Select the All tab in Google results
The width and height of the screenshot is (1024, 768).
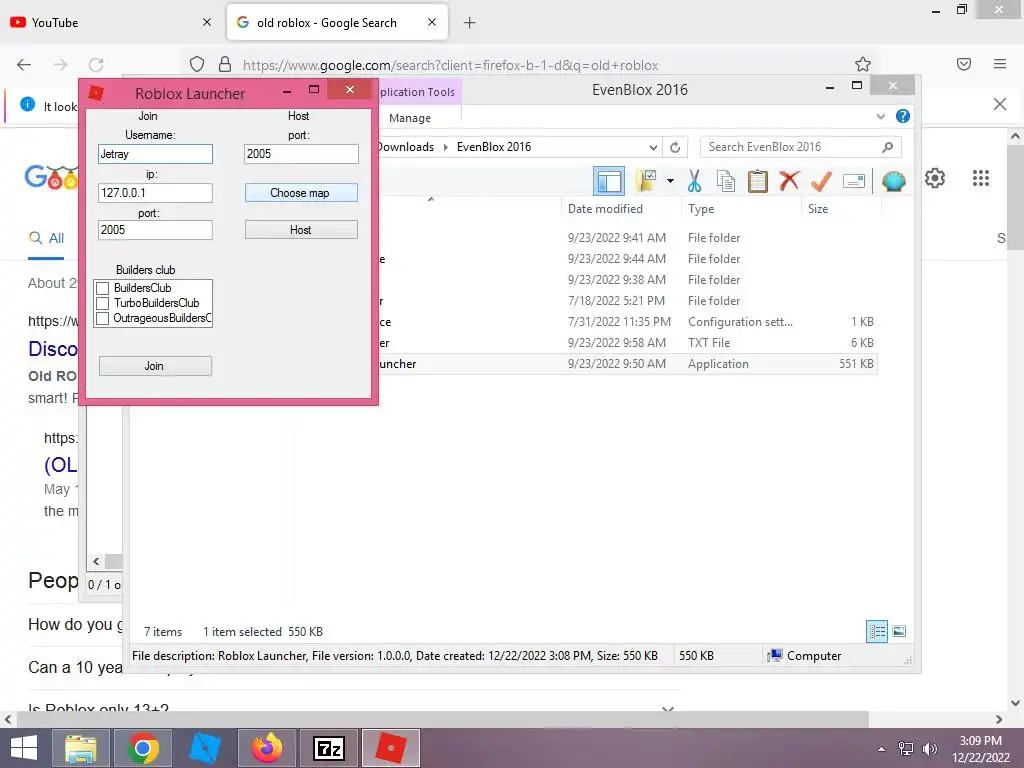46,238
